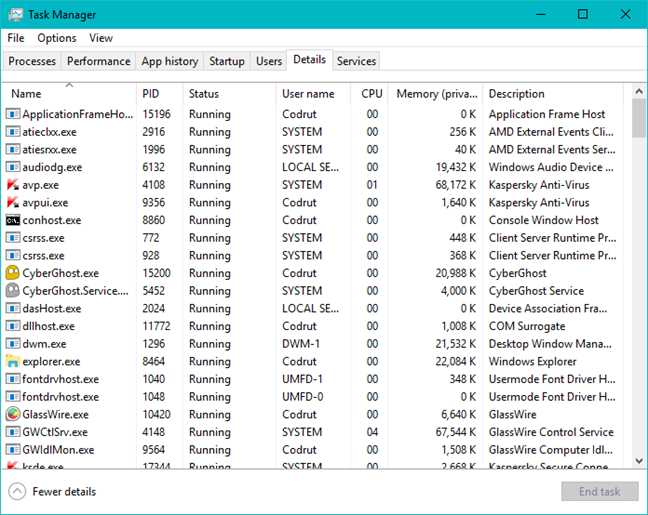Select the explorer.exe process name
The height and width of the screenshot is (515, 648).
click(x=51, y=362)
